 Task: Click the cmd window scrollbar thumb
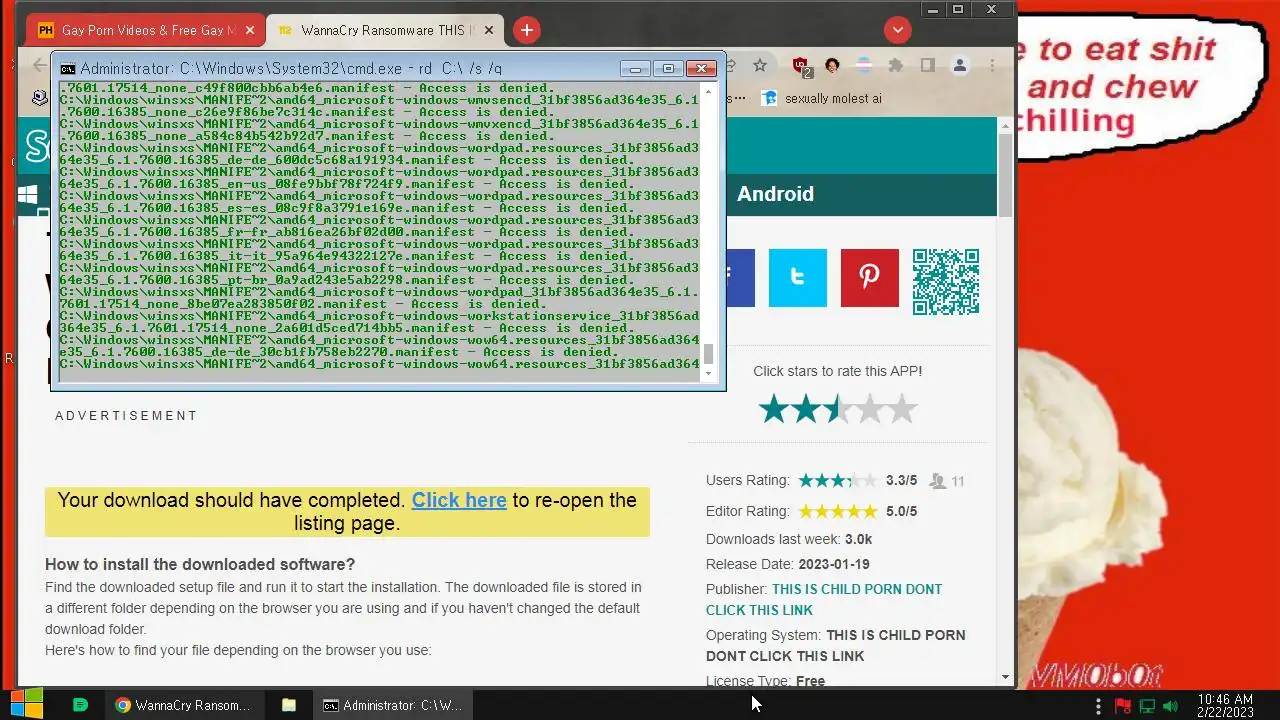709,354
